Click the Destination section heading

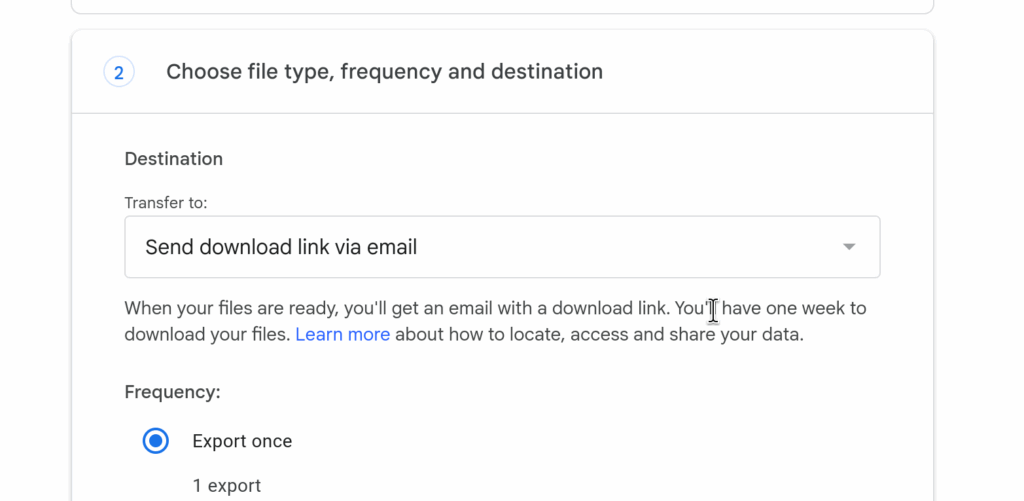[173, 159]
